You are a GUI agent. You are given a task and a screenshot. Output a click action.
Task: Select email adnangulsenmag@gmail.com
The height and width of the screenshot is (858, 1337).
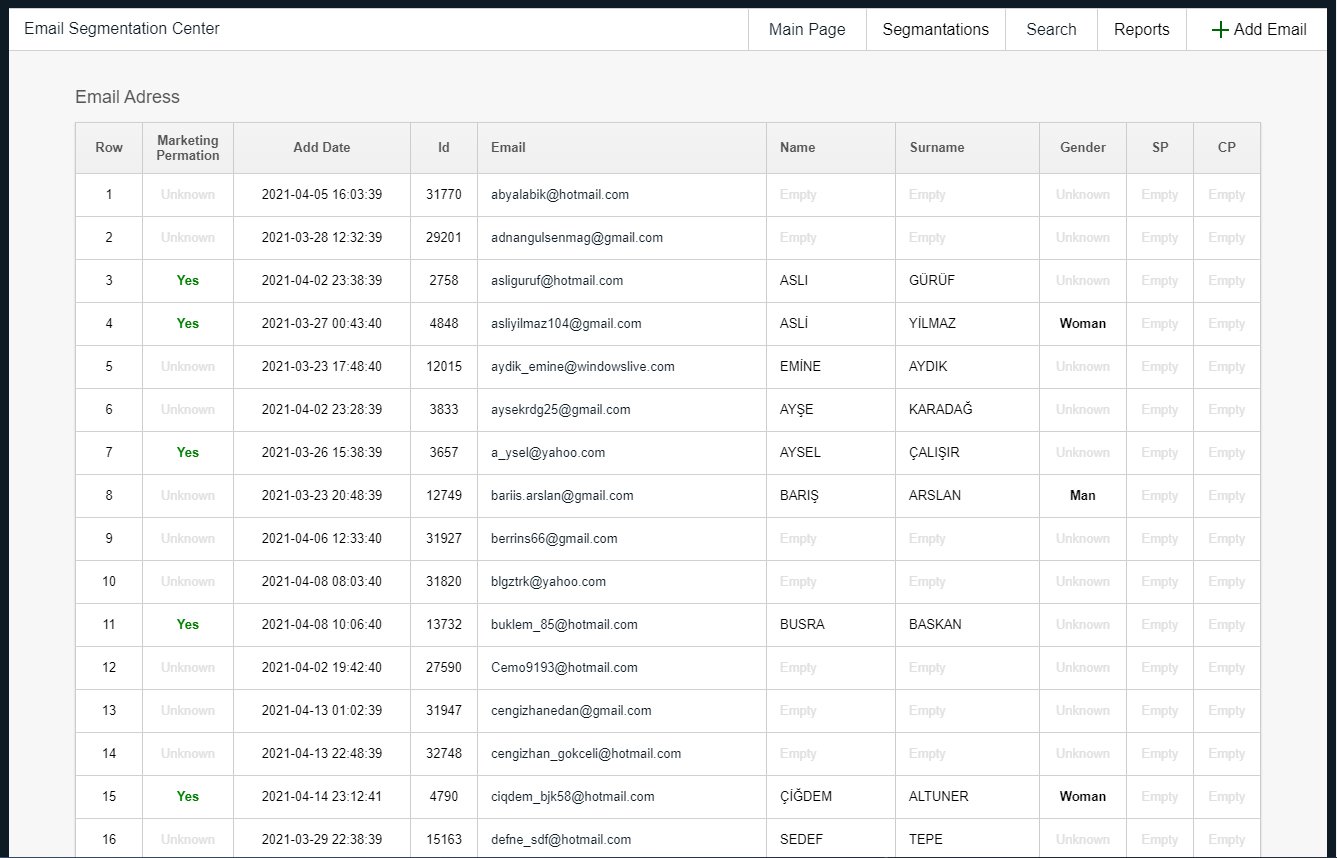pos(577,238)
